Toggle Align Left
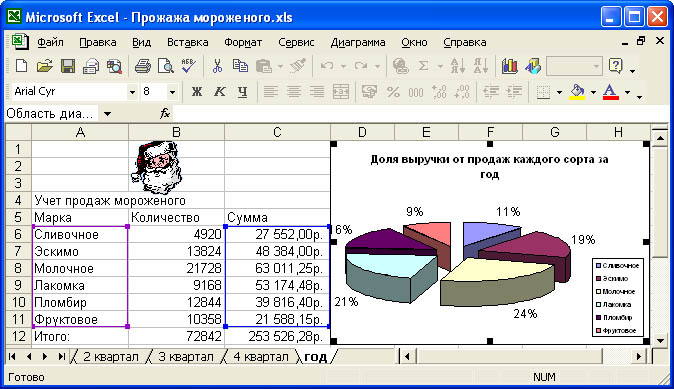674x389 pixels. tap(270, 92)
